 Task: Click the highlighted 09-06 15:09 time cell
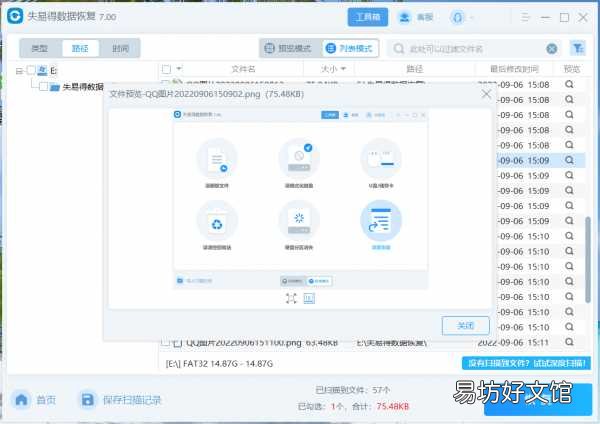pyautogui.click(x=524, y=160)
